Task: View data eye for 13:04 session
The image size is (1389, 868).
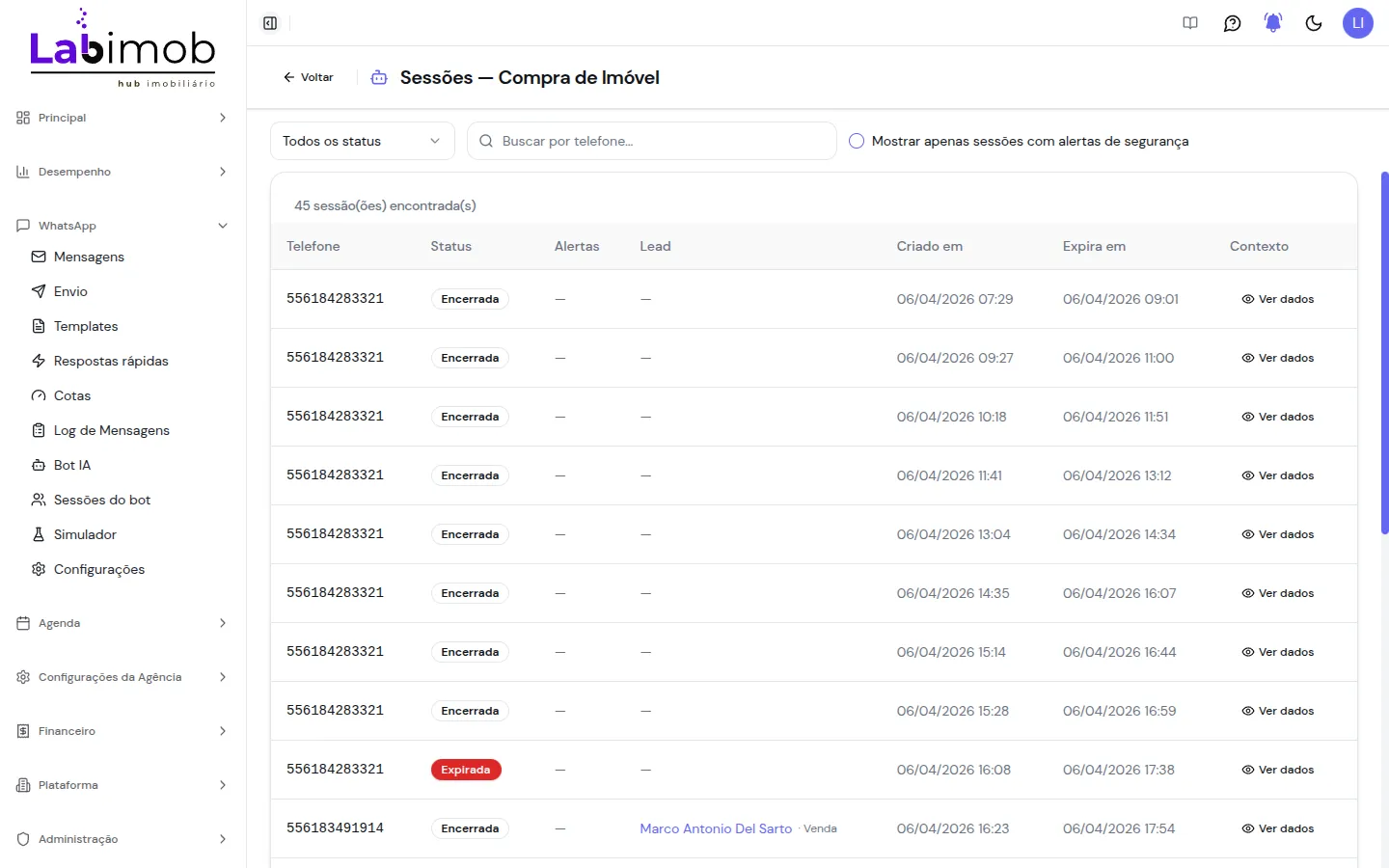Action: [1248, 534]
